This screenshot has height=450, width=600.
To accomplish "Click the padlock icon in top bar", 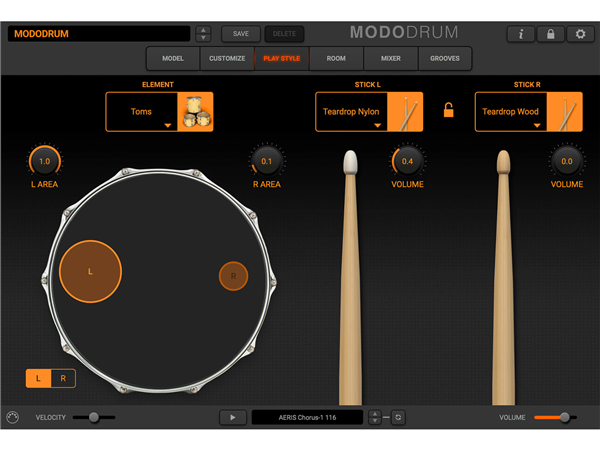I will [550, 34].
